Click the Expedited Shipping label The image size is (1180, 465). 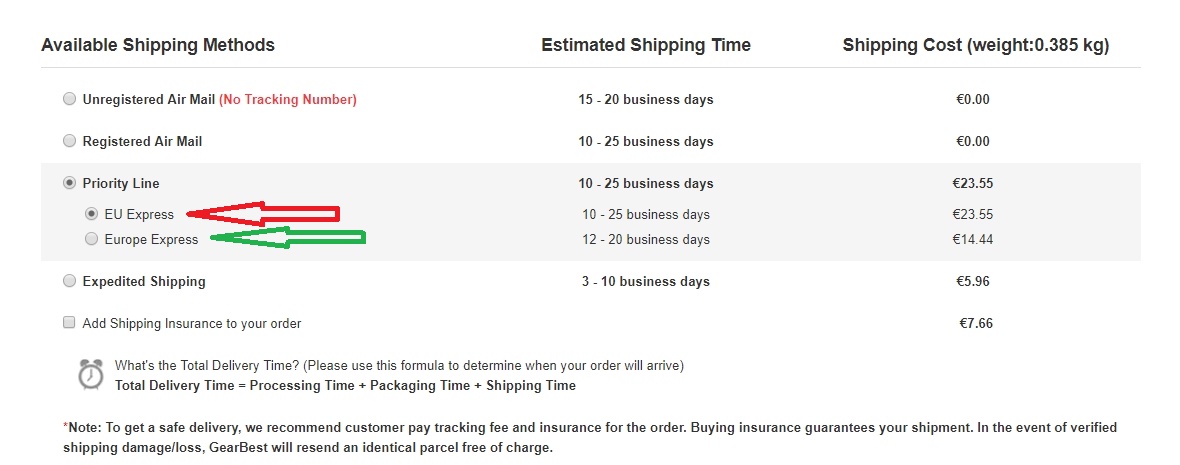(144, 281)
